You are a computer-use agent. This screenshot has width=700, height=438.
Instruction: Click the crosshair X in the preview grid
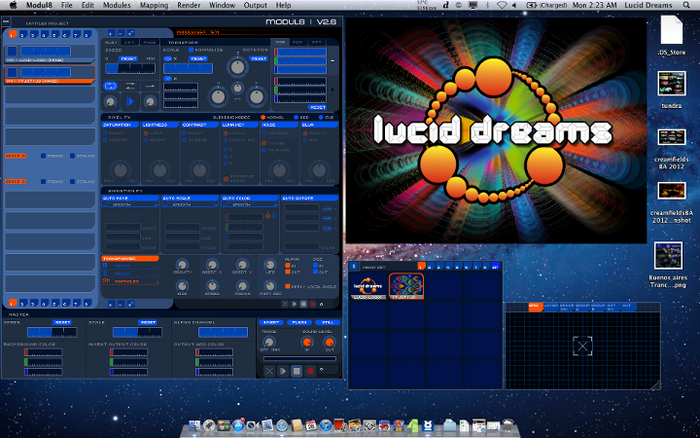click(583, 346)
